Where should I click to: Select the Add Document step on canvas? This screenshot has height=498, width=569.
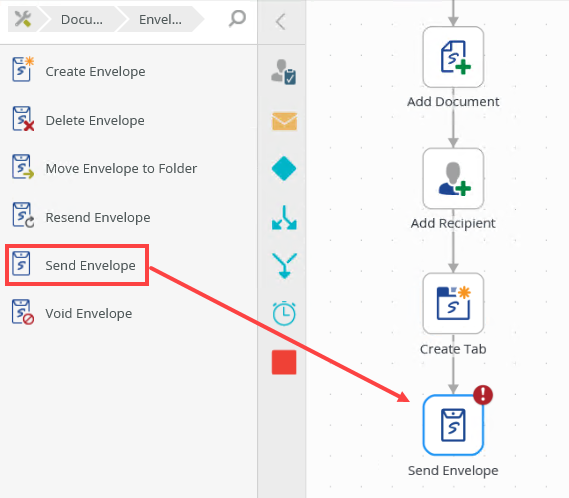[x=453, y=57]
